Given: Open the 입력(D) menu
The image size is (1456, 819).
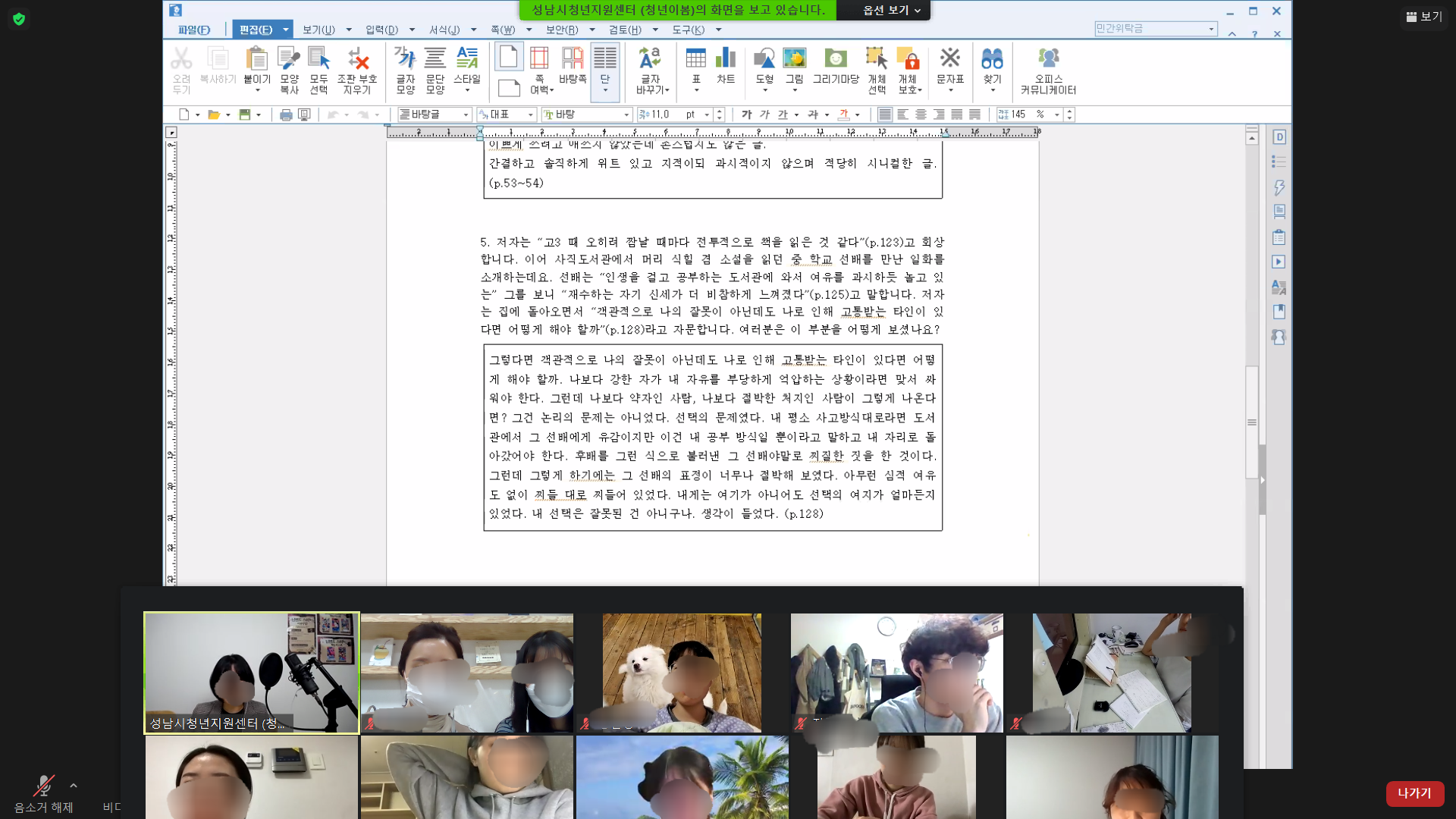Looking at the screenshot, I should pyautogui.click(x=381, y=30).
